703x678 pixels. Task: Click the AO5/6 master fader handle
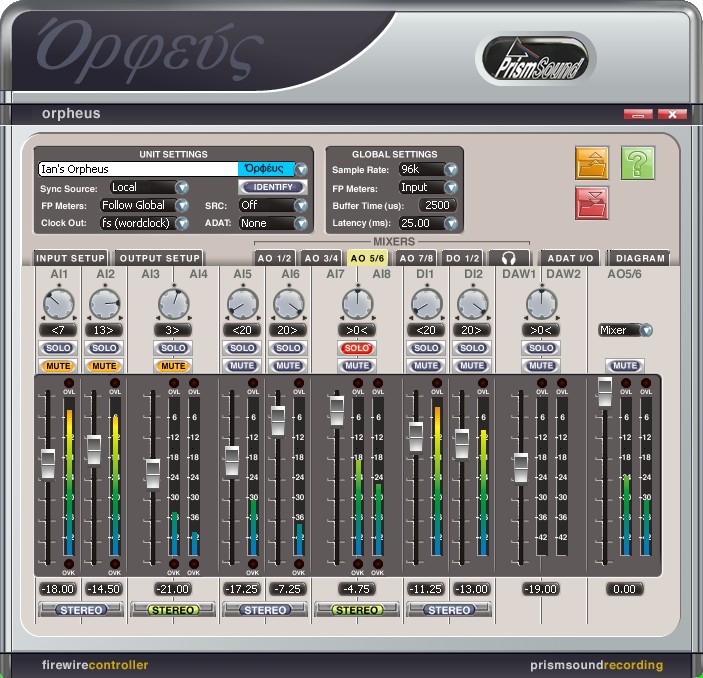(x=605, y=393)
